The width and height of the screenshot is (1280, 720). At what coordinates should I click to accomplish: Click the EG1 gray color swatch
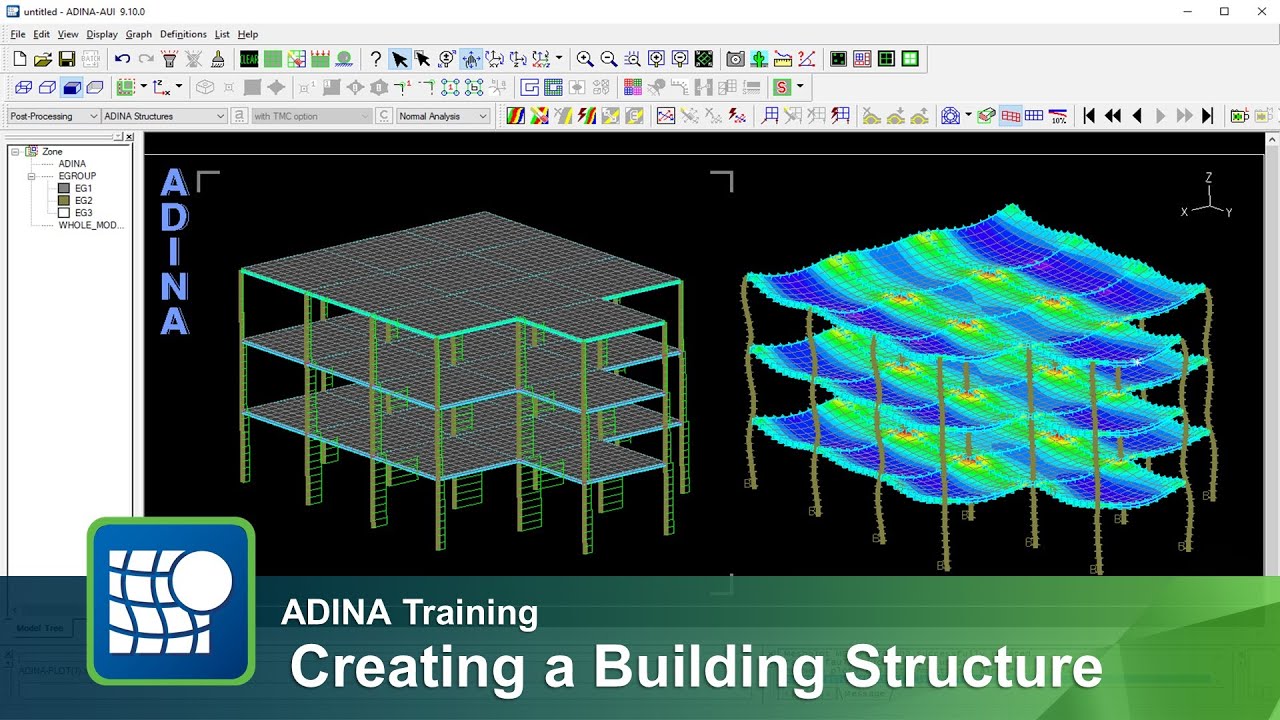[x=63, y=188]
